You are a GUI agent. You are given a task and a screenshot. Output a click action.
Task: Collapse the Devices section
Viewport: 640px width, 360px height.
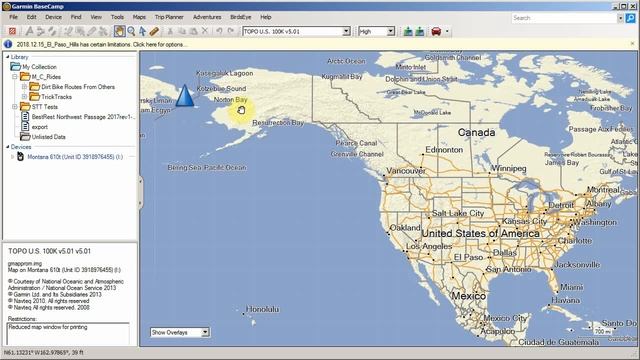click(7, 147)
